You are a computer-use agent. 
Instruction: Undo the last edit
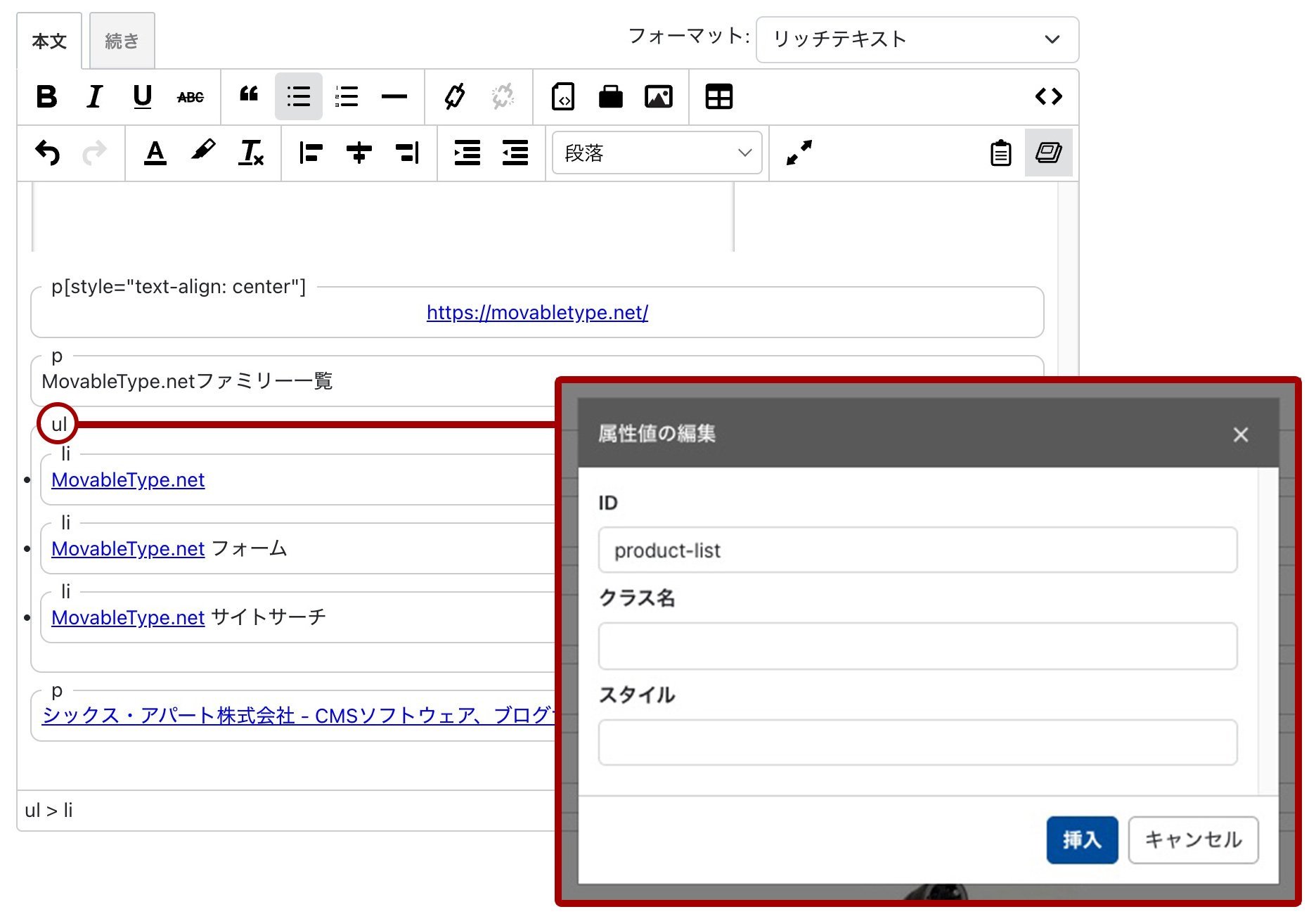(48, 153)
